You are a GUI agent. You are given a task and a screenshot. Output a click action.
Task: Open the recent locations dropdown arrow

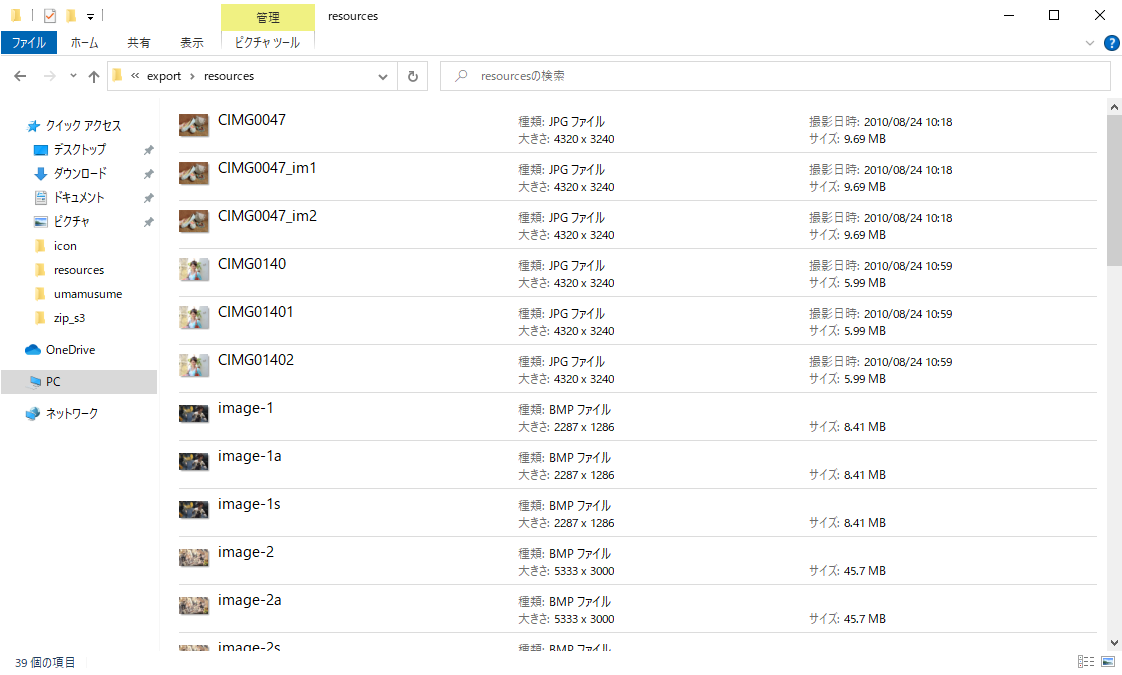[x=73, y=76]
